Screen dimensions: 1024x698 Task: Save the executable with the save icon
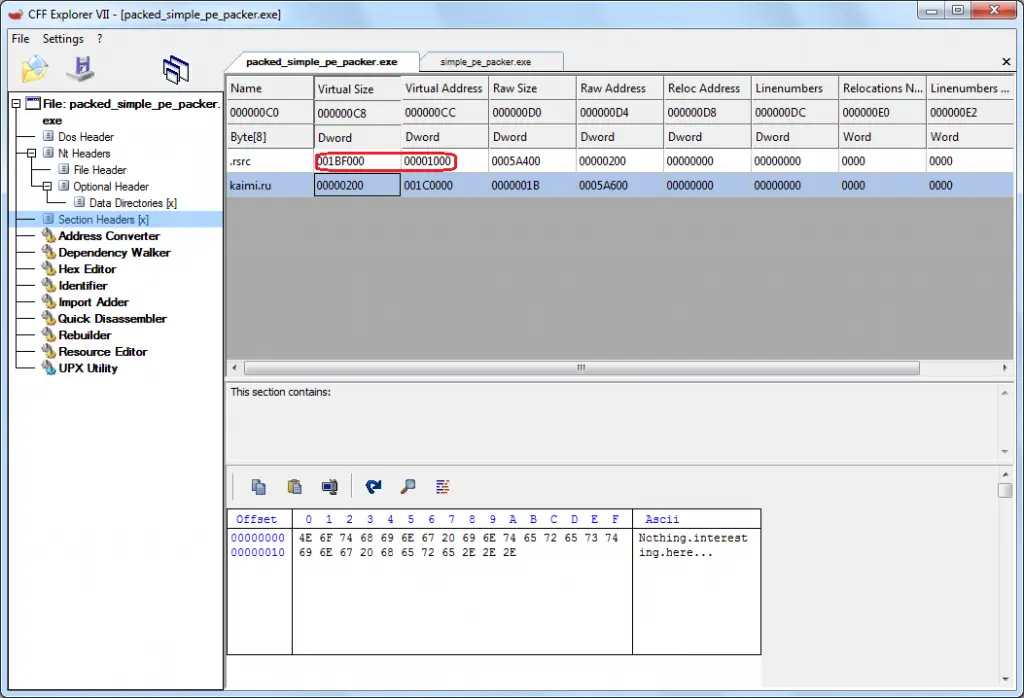point(80,67)
